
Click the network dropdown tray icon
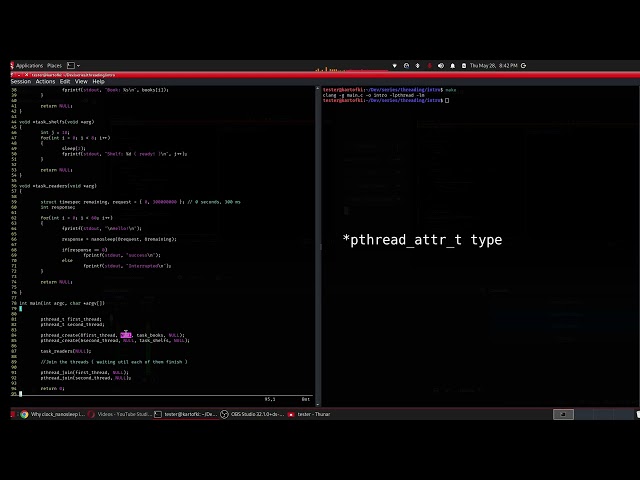(x=395, y=66)
